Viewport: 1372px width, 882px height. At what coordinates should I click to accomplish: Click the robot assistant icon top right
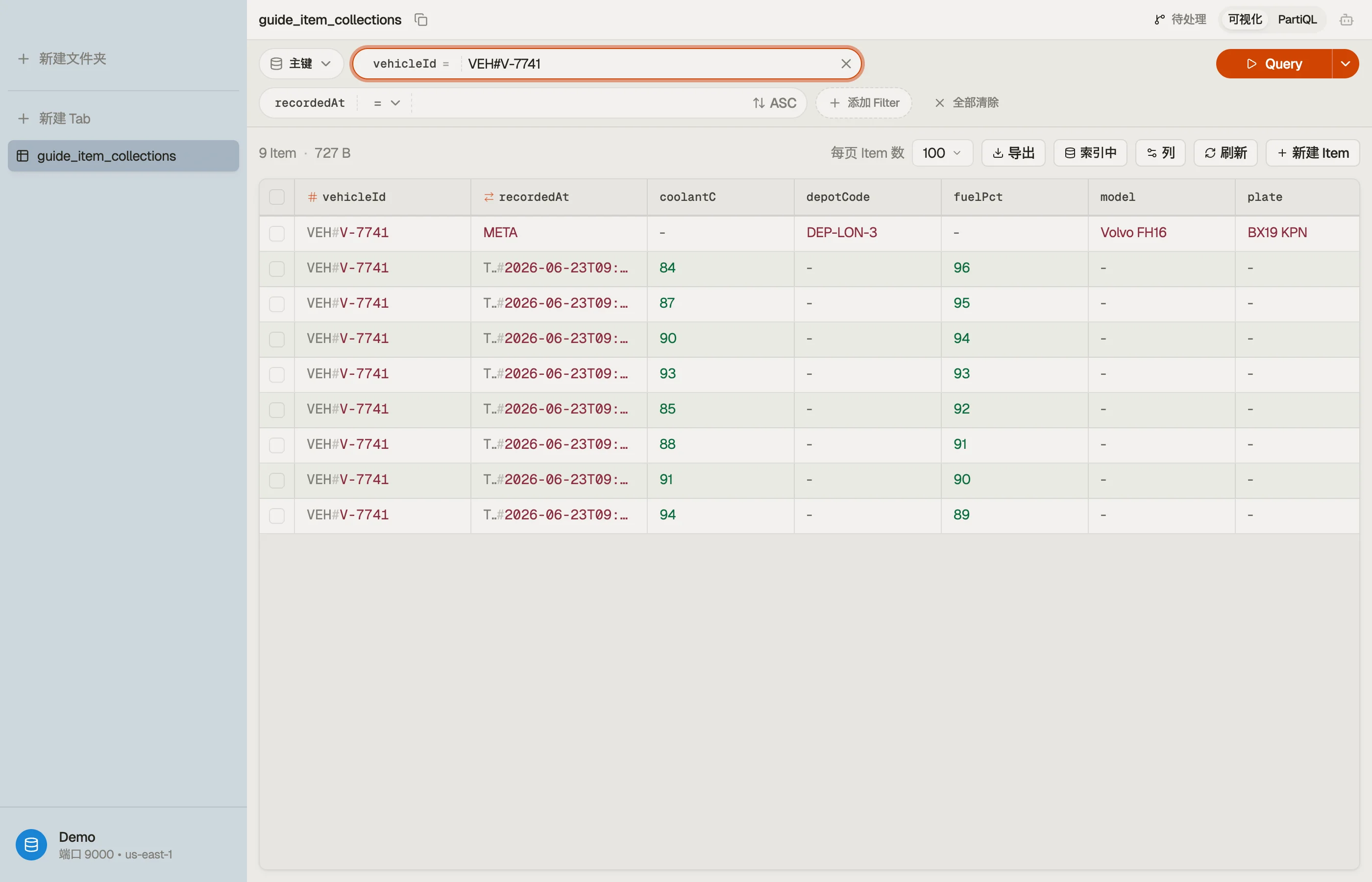1346,20
